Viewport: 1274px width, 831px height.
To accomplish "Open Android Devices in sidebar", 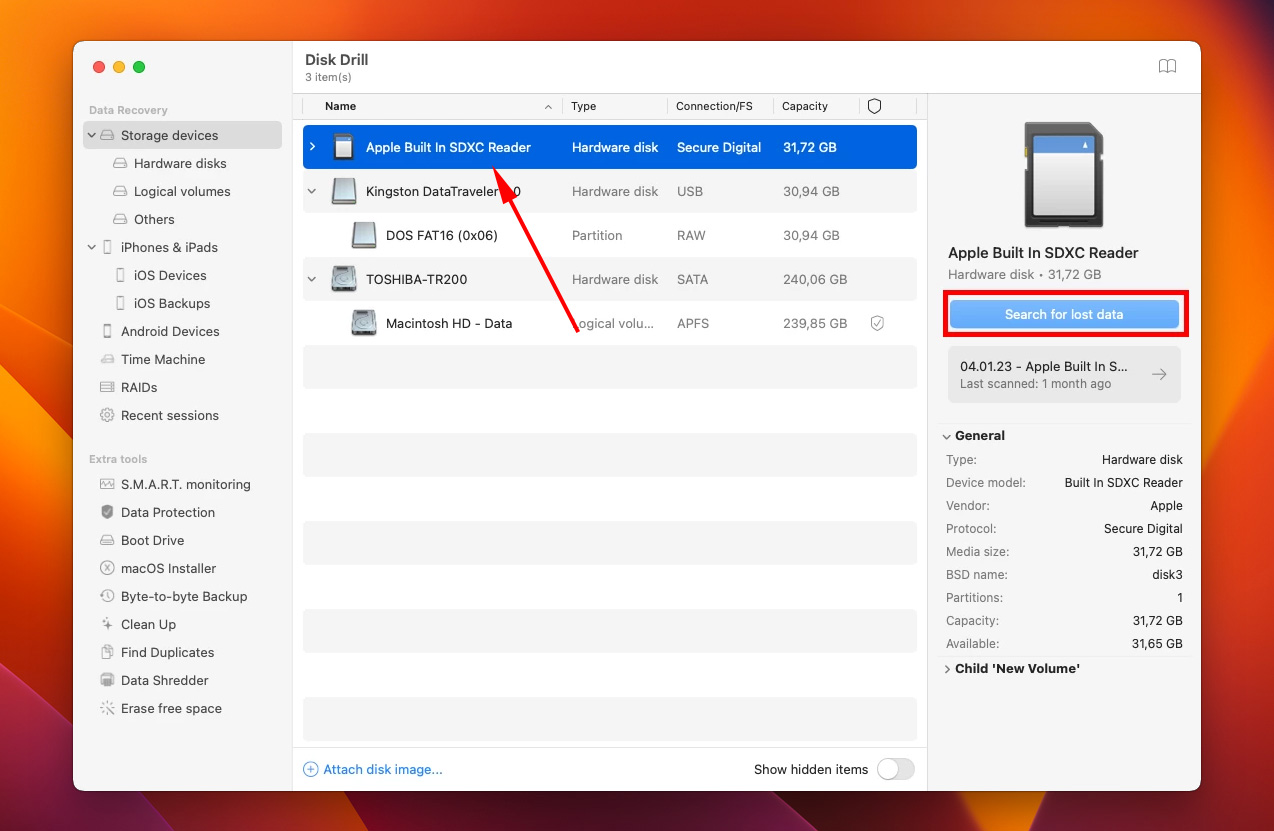I will [x=170, y=331].
